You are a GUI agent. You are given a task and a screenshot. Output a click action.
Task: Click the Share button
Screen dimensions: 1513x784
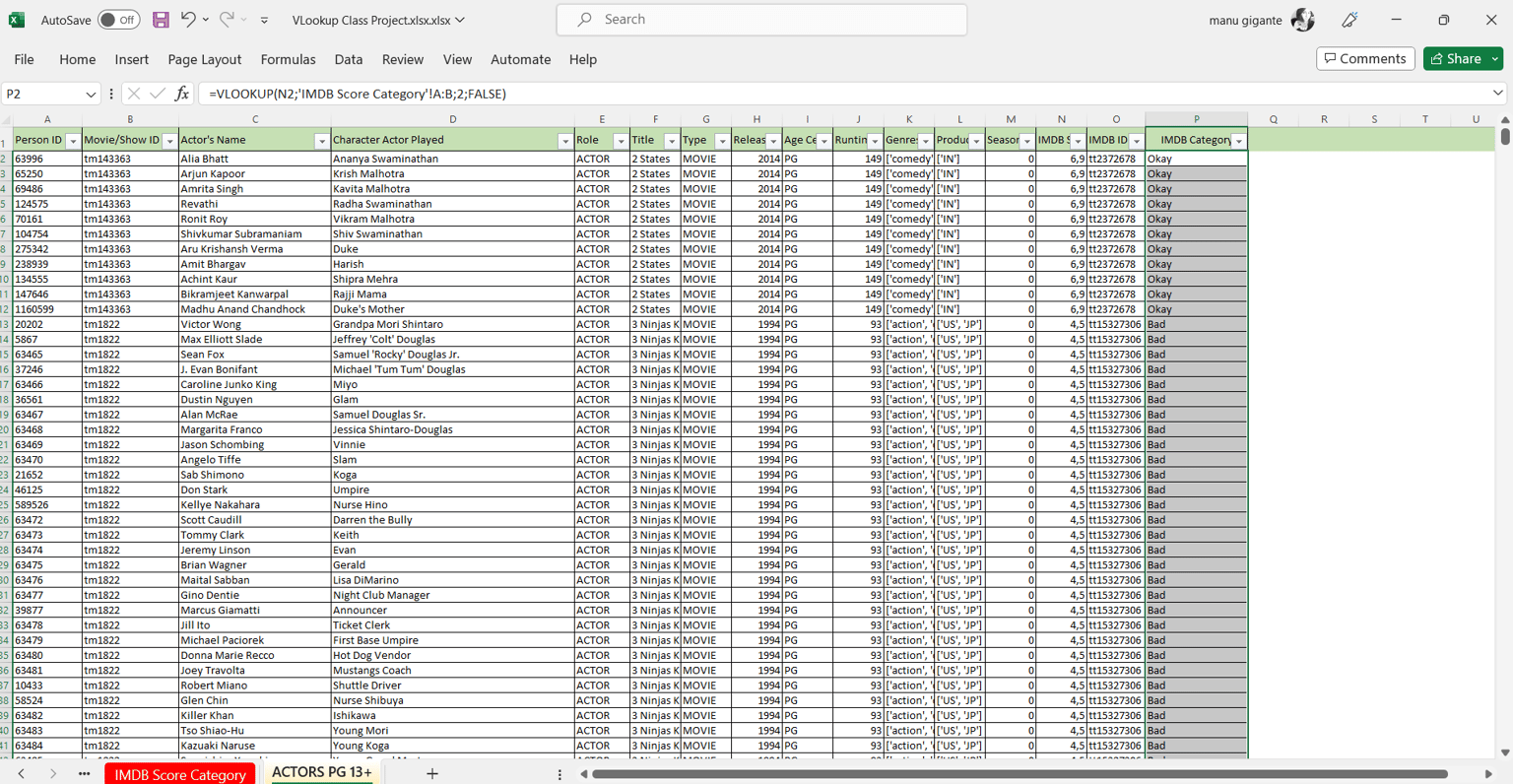pyautogui.click(x=1456, y=59)
